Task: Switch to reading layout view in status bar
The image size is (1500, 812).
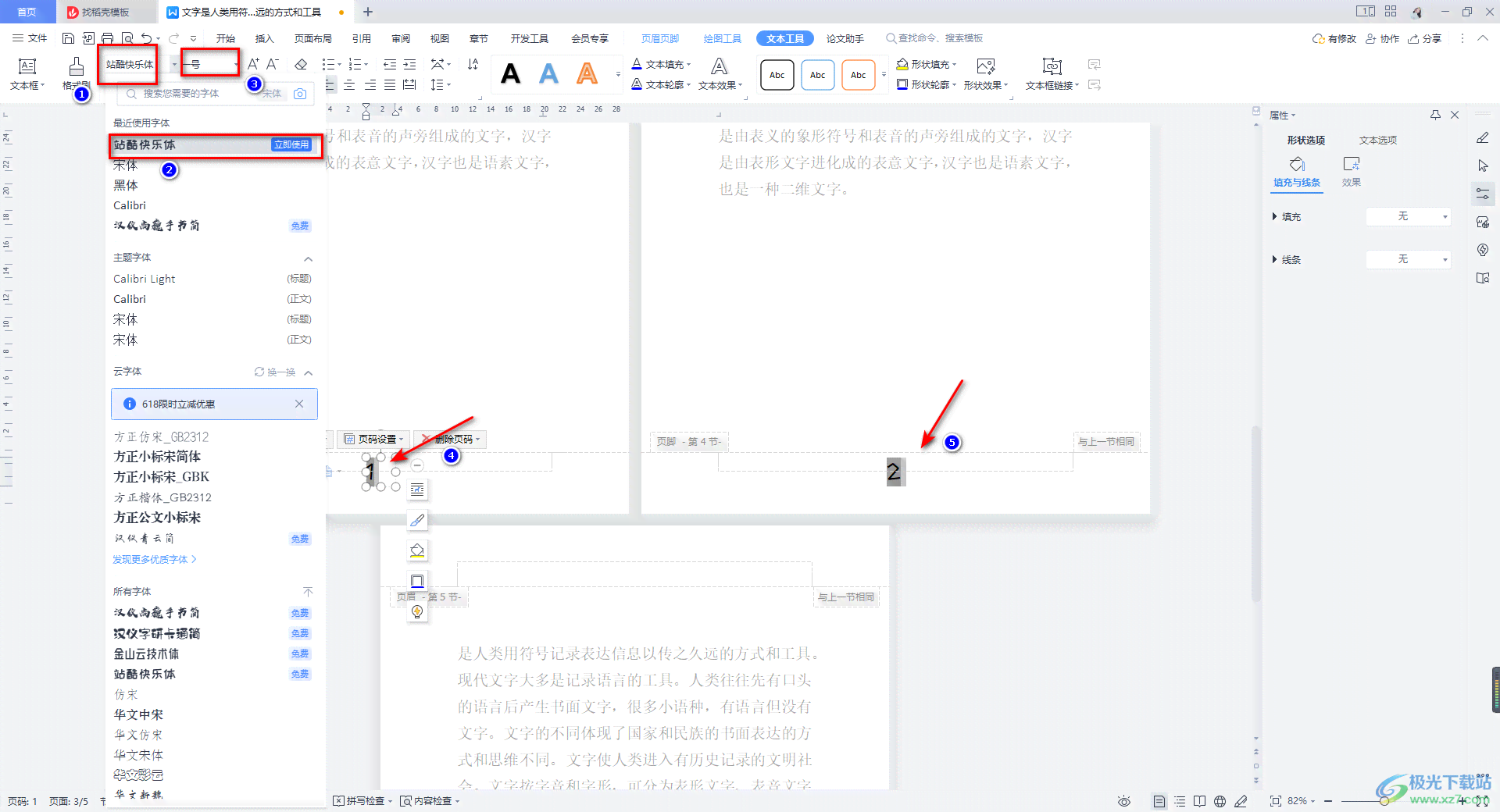Action: 1200,801
